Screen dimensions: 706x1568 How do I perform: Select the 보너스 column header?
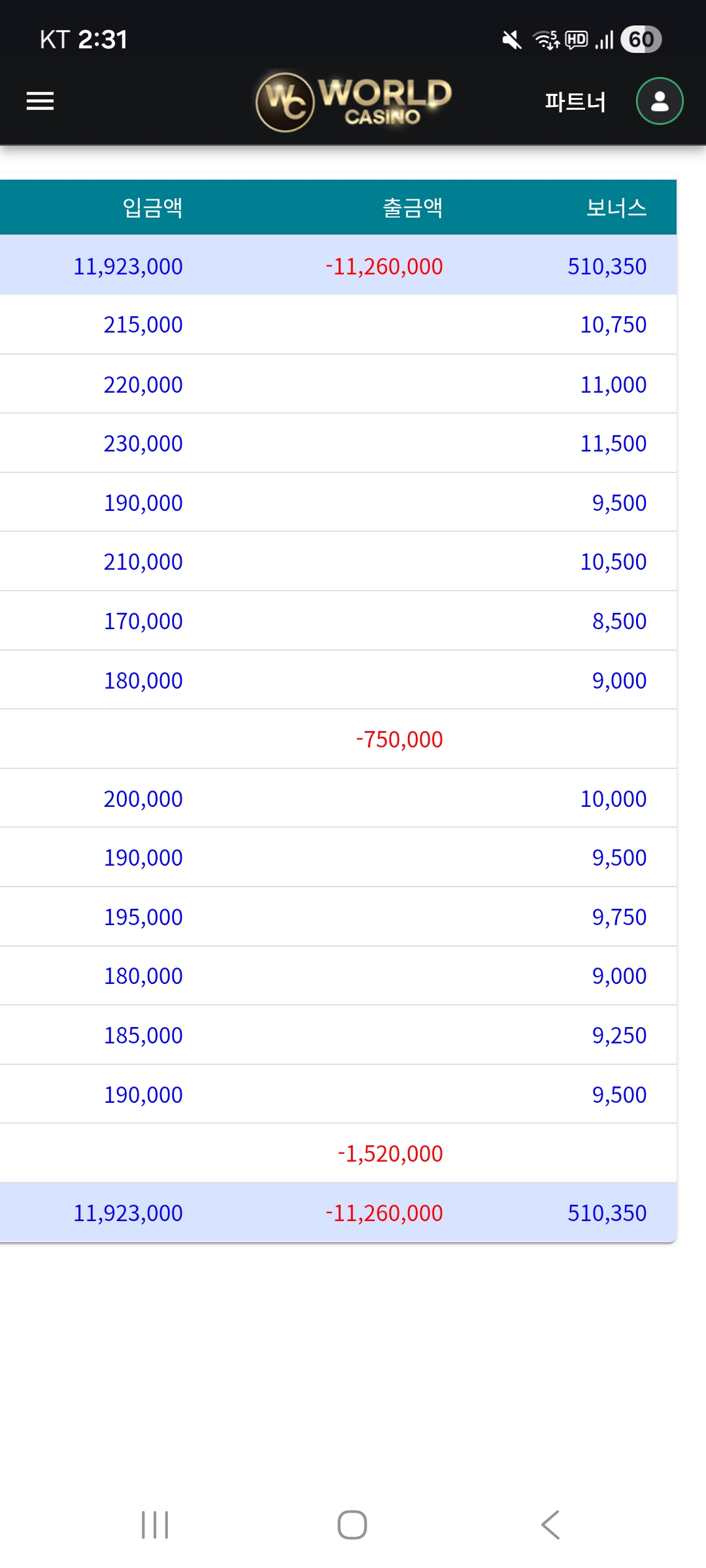tap(616, 208)
